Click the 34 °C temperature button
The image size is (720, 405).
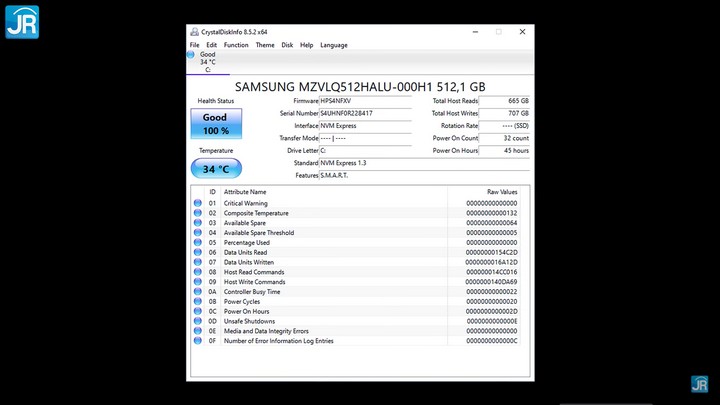click(x=216, y=169)
